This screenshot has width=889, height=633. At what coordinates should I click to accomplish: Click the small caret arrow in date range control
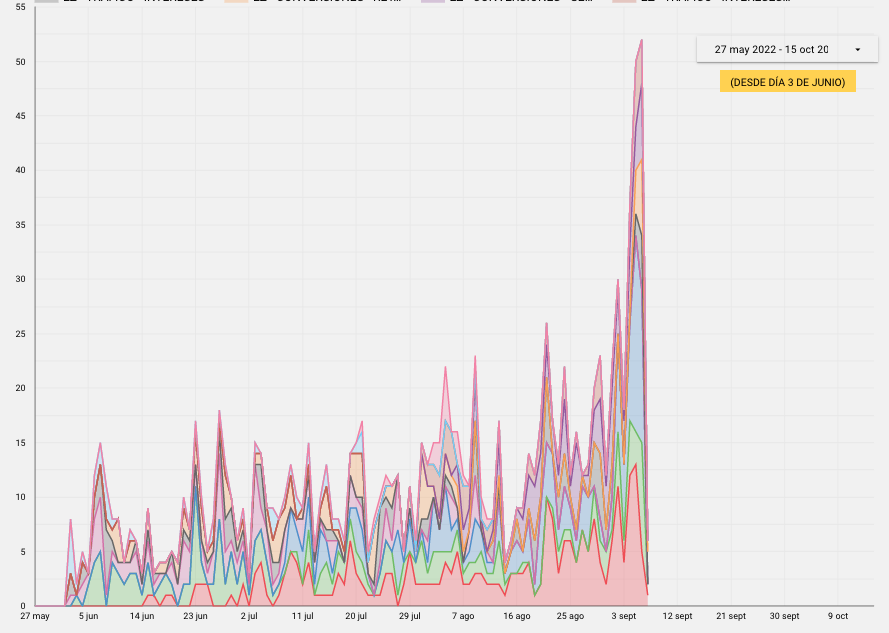858,50
